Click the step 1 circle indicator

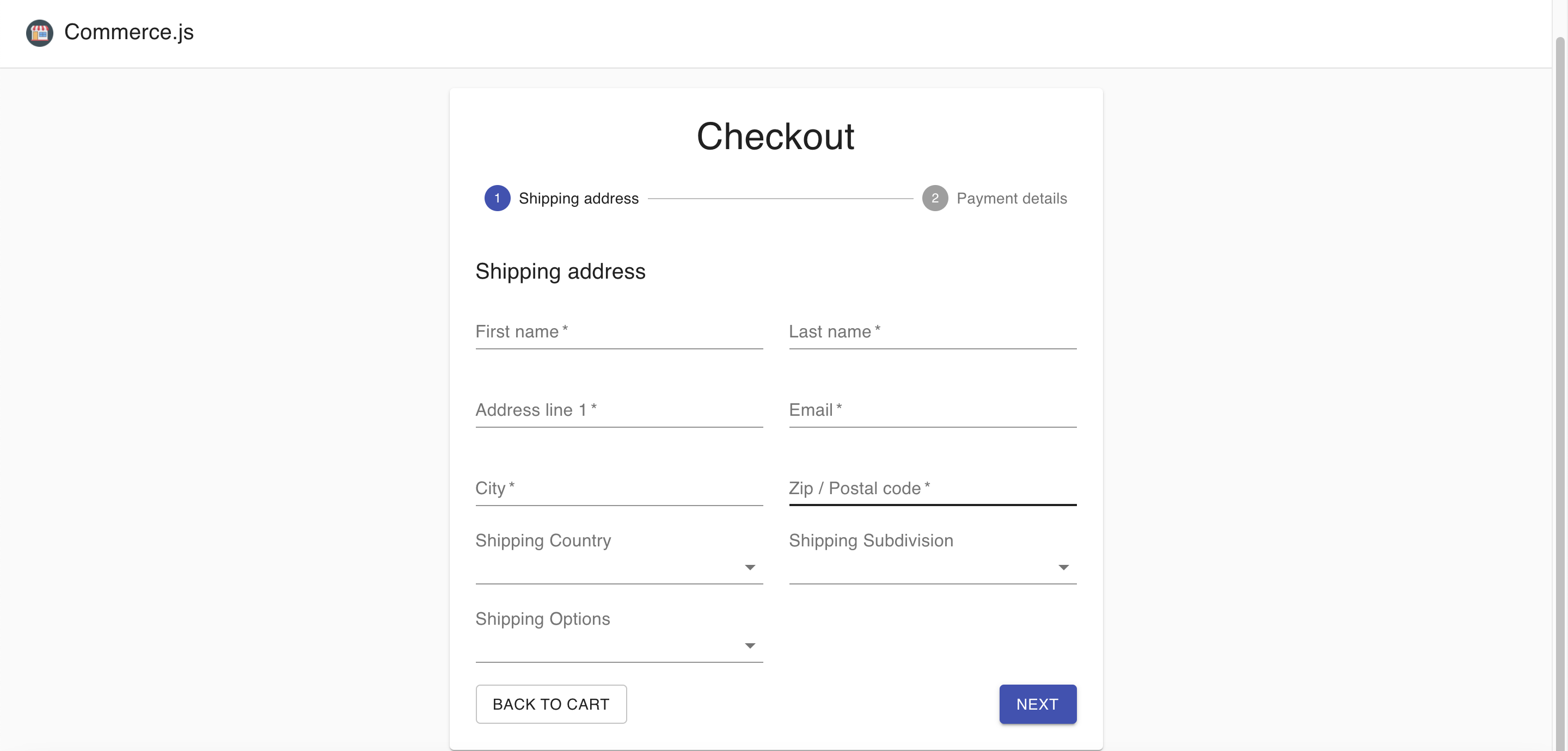(x=497, y=198)
